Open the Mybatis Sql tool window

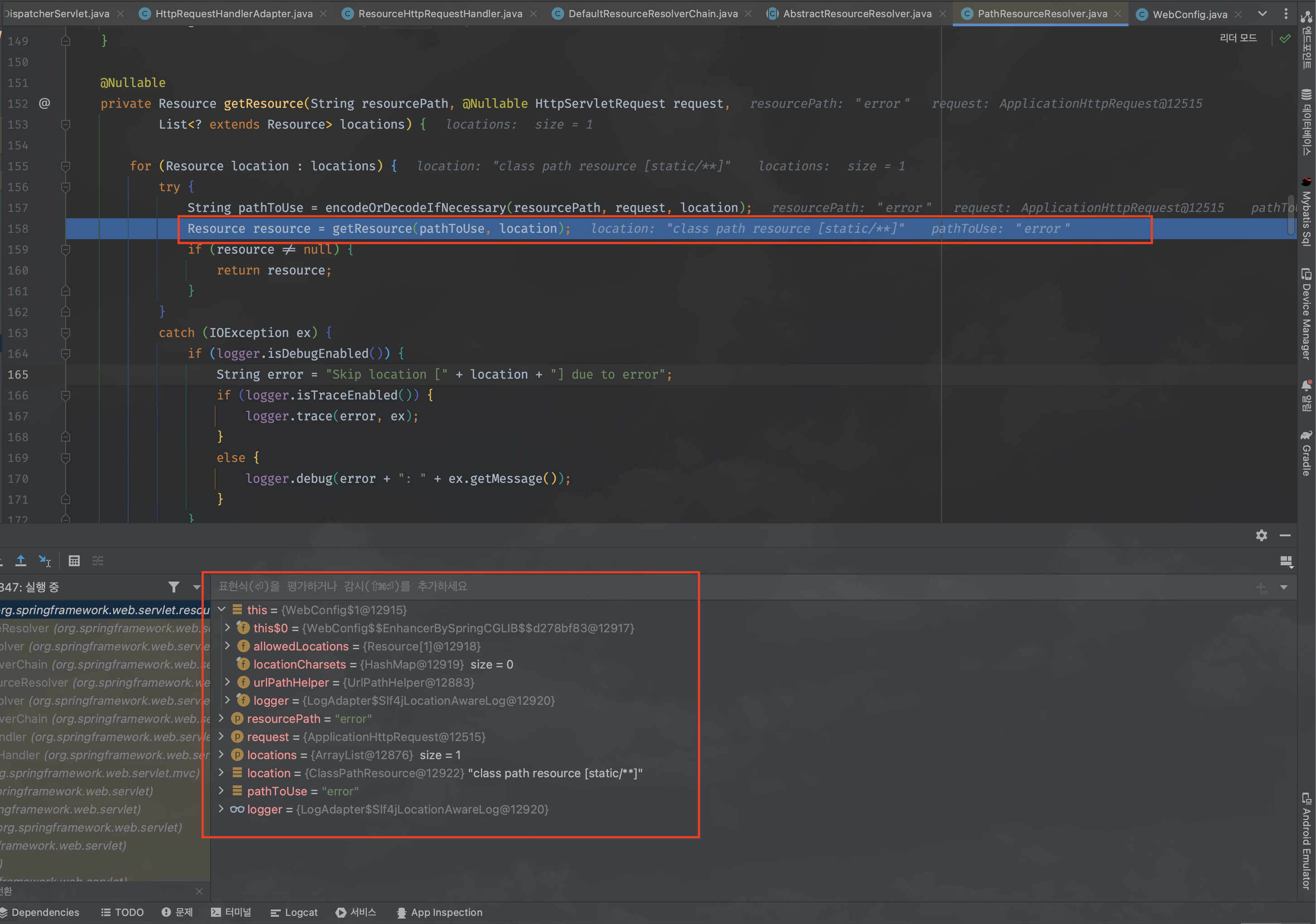[1306, 211]
